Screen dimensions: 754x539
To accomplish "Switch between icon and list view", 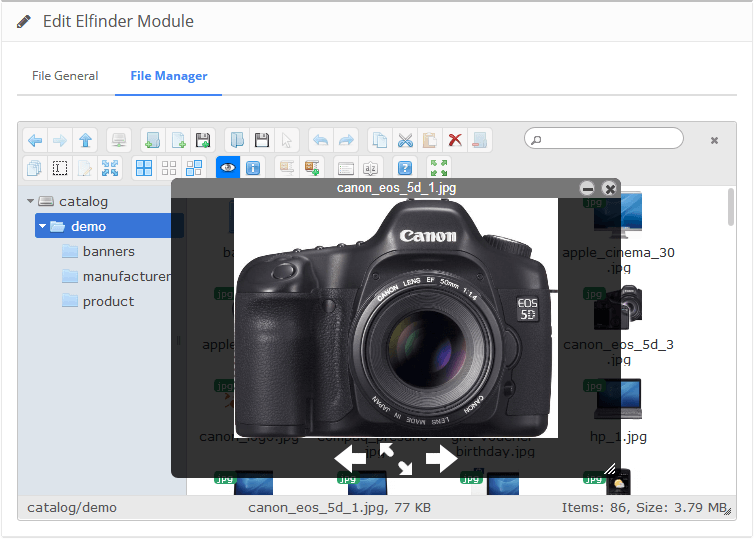I will point(346,168).
